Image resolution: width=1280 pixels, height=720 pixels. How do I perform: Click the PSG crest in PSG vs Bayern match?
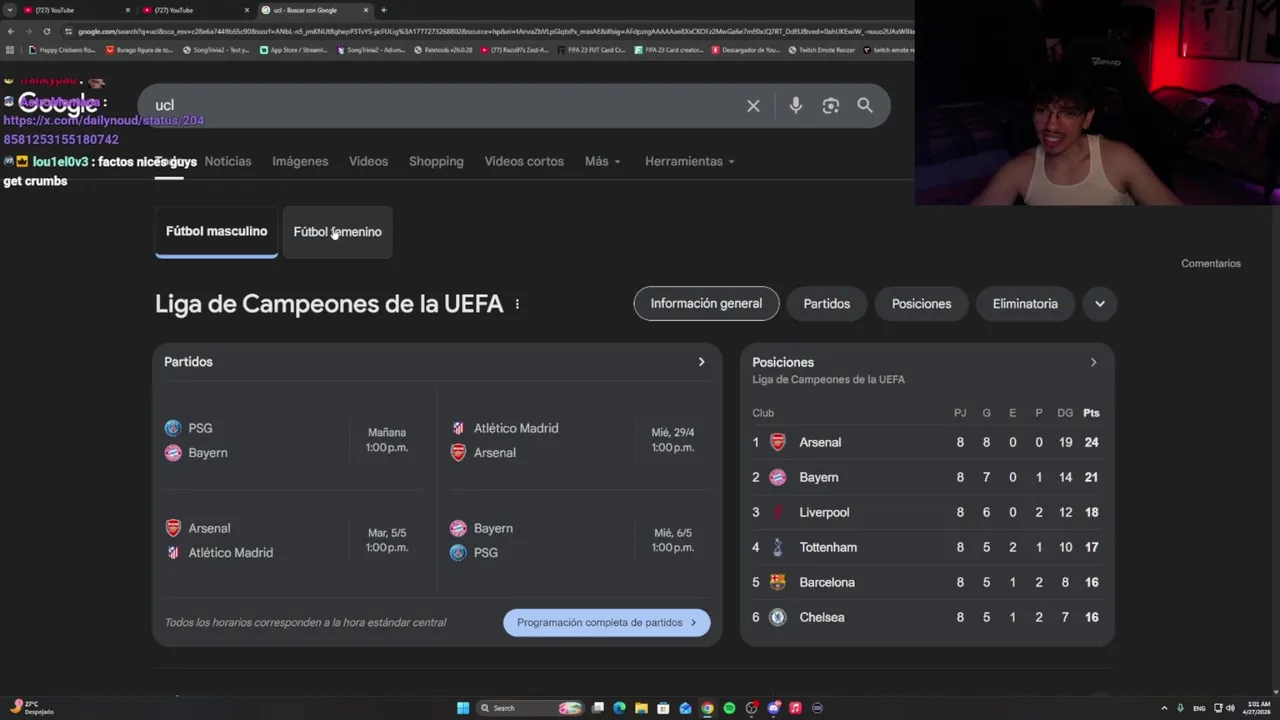[173, 428]
